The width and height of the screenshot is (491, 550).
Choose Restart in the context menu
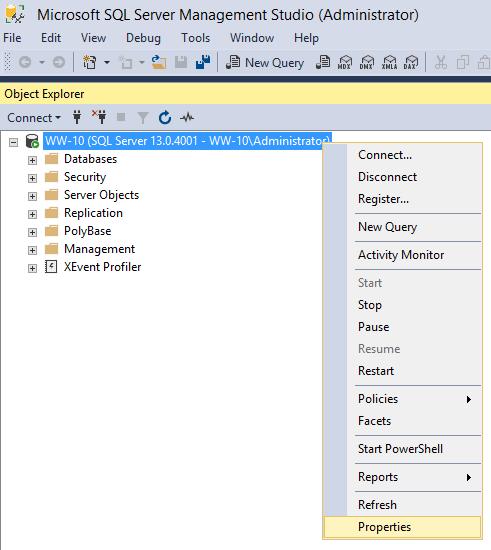pos(402,371)
